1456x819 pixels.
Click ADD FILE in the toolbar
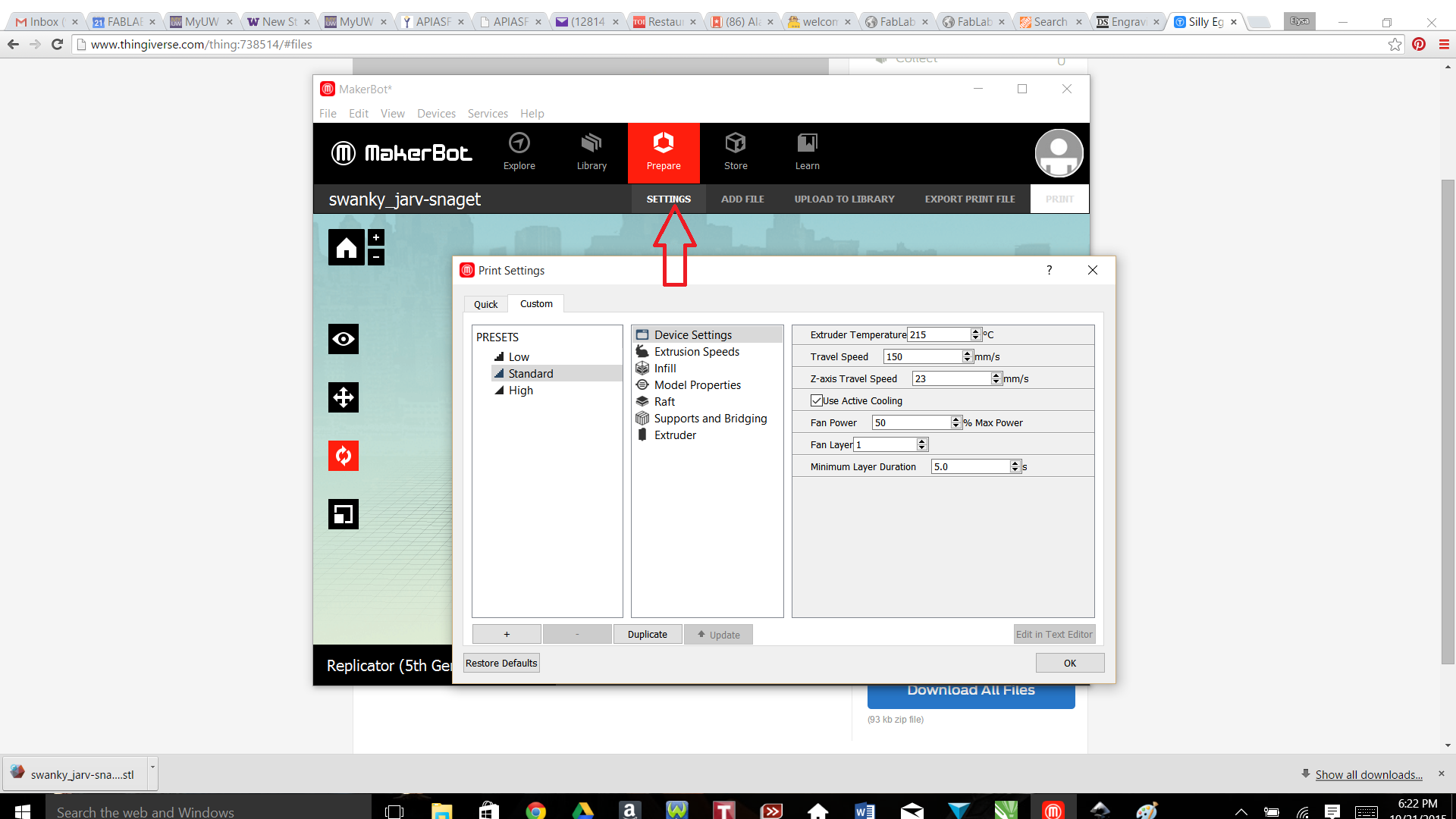point(742,199)
